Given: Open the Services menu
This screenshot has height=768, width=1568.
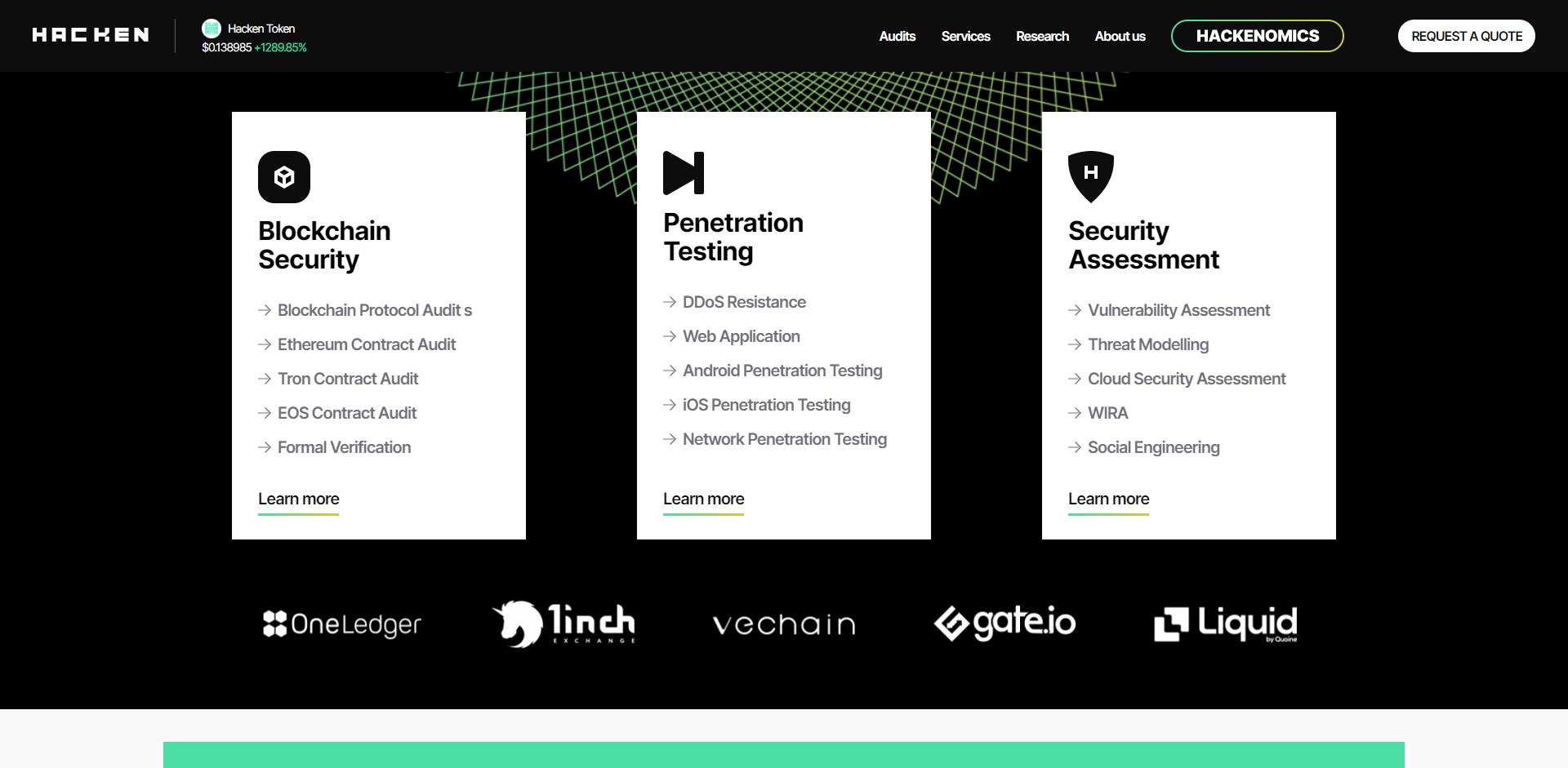Looking at the screenshot, I should pos(965,36).
